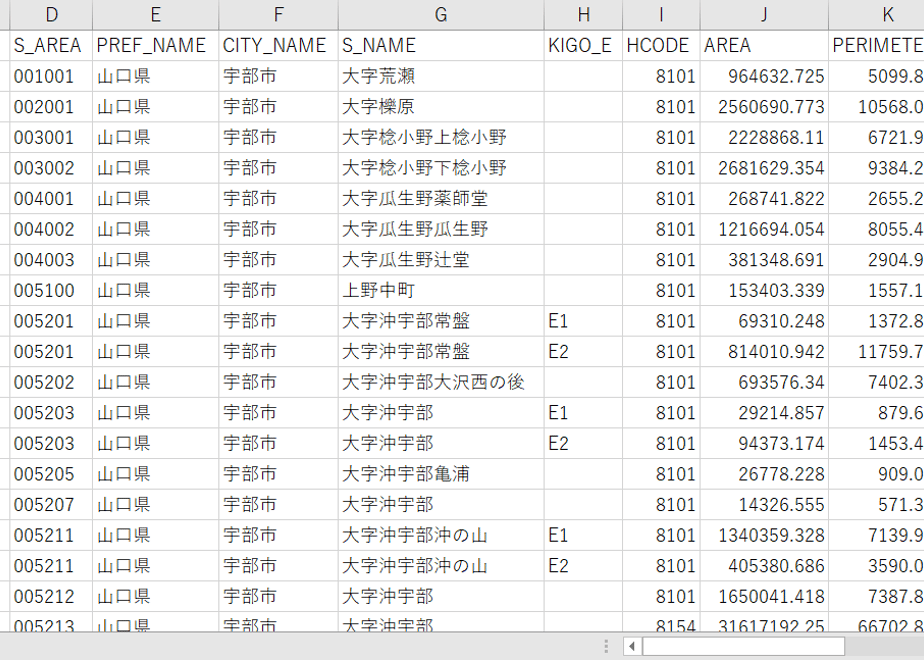Screen dimensions: 924x660
Task: Click E1 in the 29214.857 row
Action: click(x=583, y=413)
